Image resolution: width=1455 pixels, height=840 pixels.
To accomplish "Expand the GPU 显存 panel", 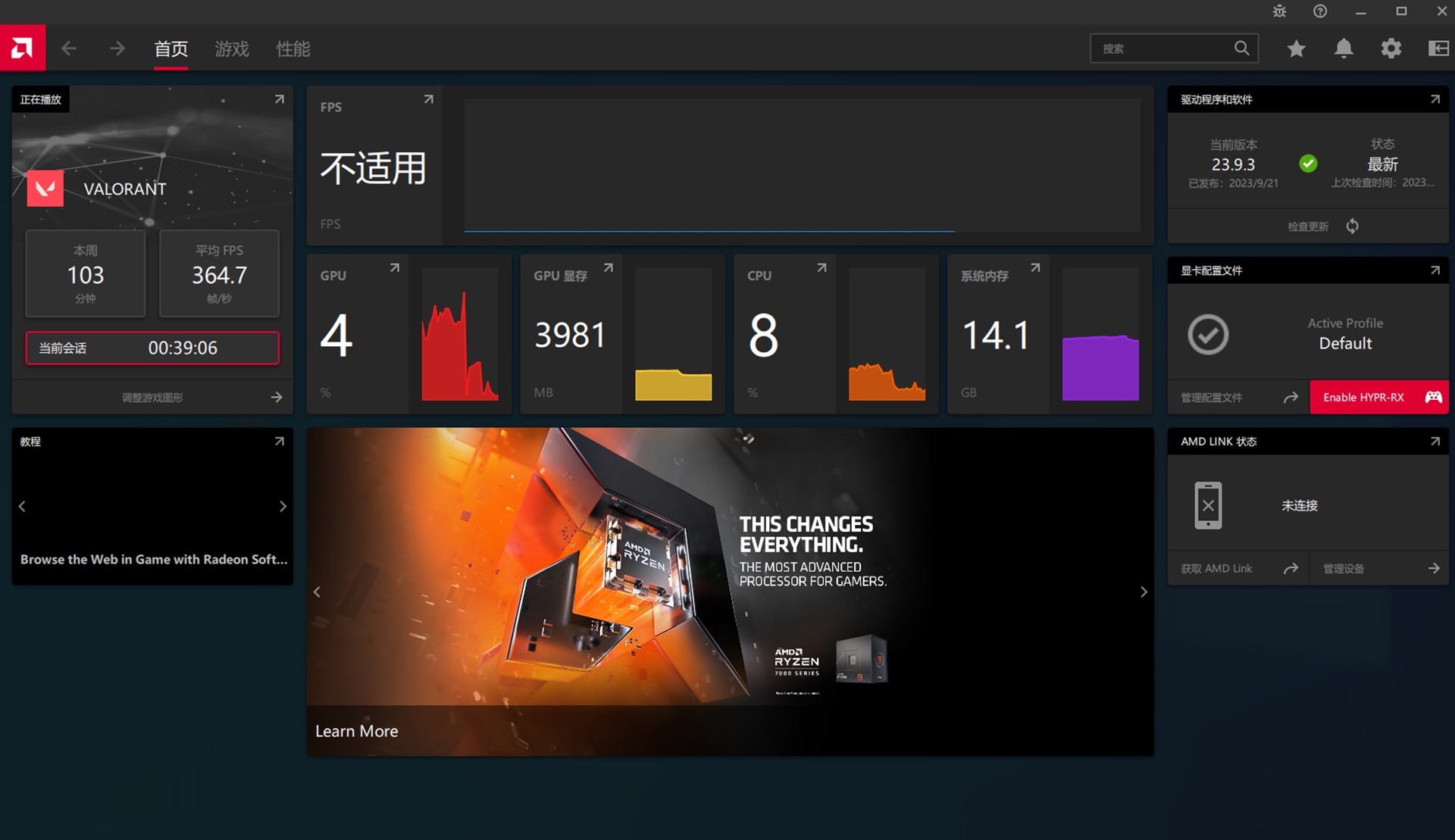I will 609,268.
